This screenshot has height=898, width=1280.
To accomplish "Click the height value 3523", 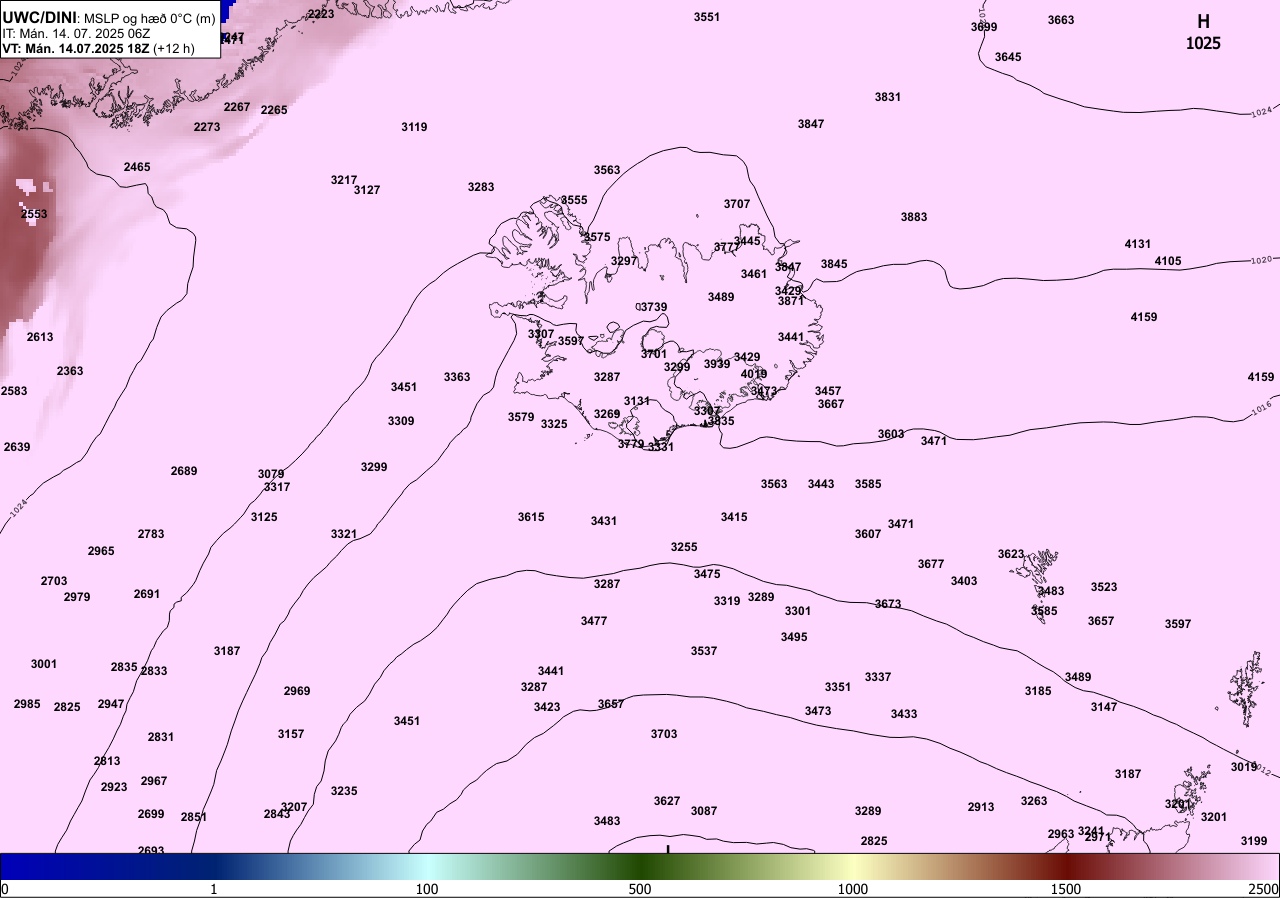I will point(1104,587).
